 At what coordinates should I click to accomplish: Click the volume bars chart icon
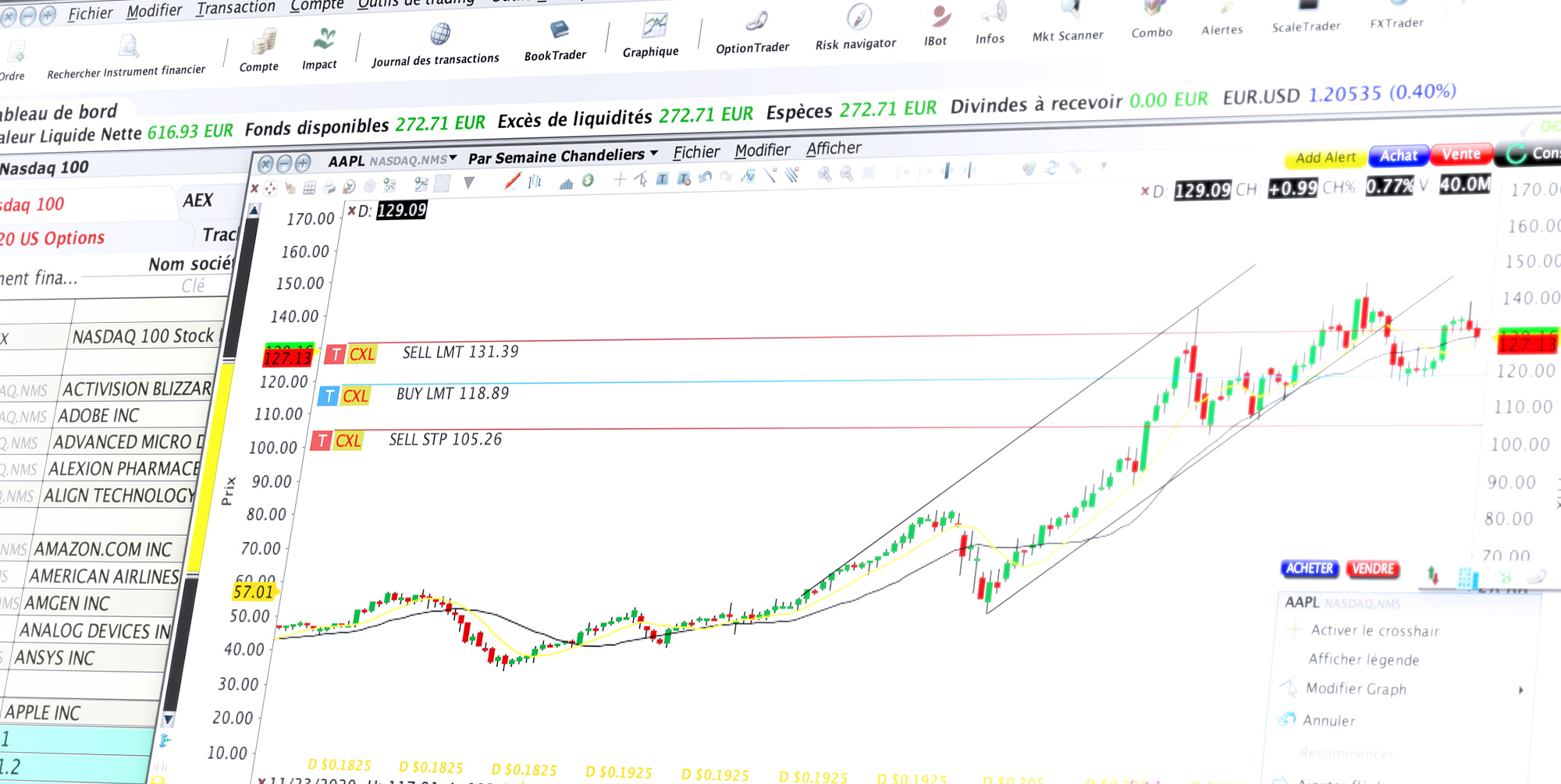[x=566, y=183]
